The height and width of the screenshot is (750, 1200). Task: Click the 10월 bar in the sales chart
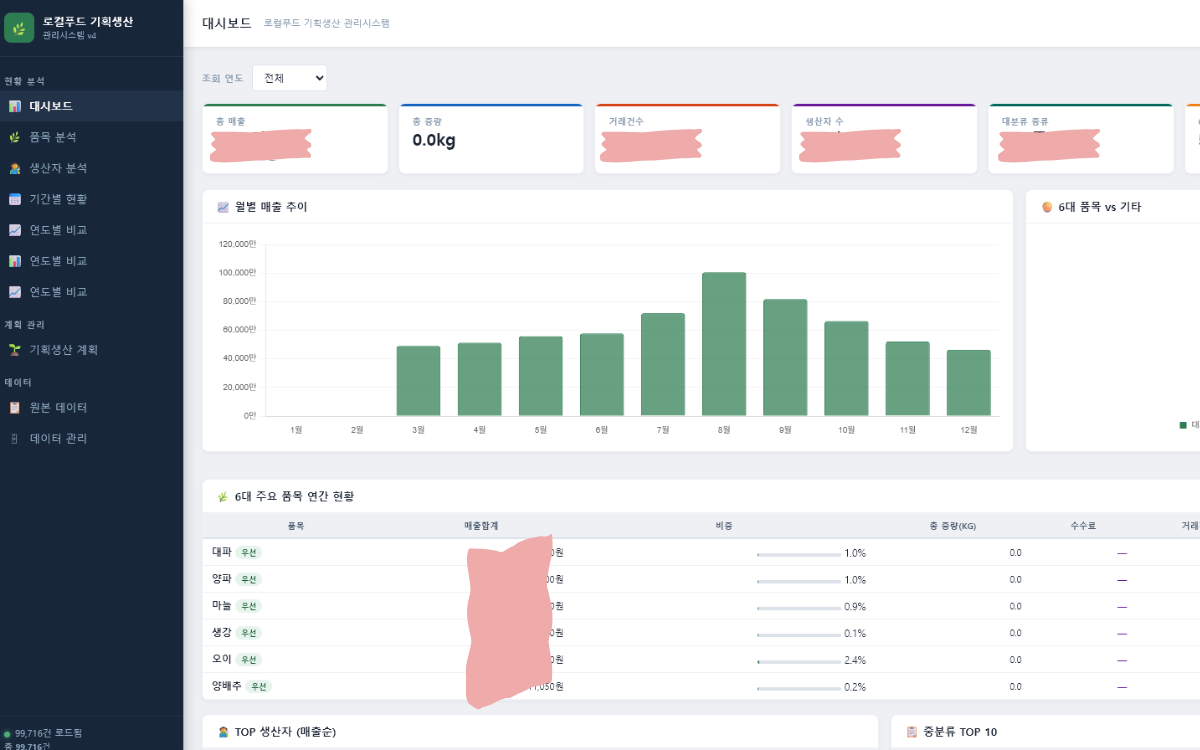coord(846,368)
